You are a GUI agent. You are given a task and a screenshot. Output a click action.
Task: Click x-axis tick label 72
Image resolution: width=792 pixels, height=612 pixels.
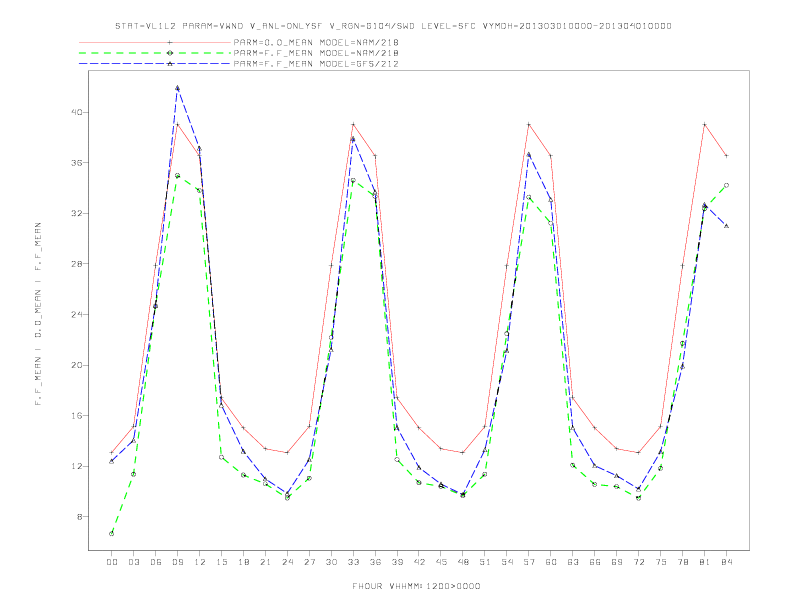(639, 562)
